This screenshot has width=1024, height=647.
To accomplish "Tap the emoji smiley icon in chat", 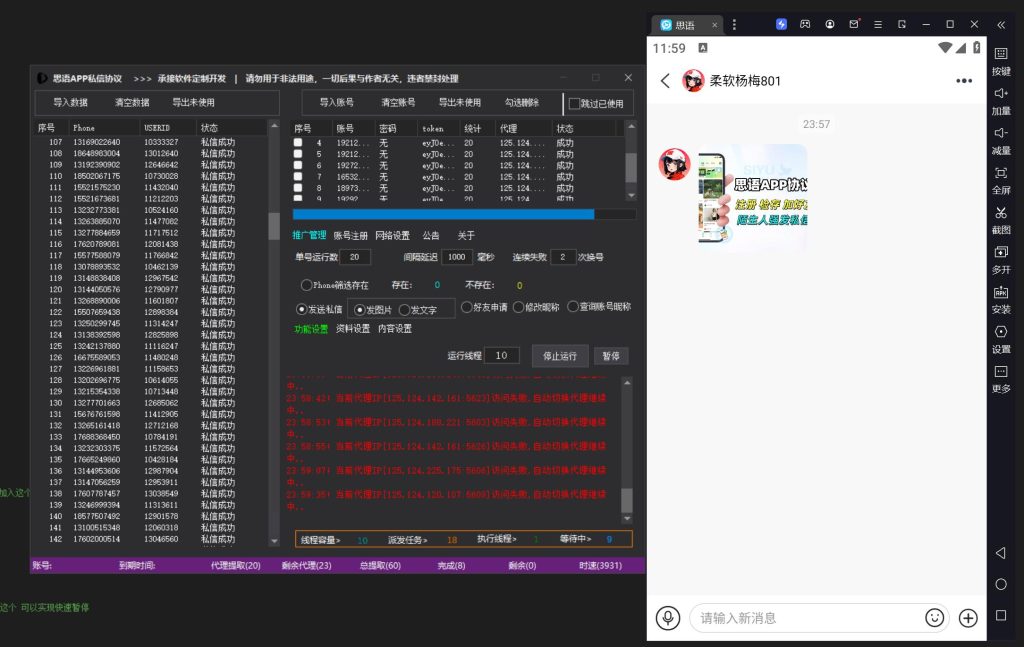I will pos(935,618).
